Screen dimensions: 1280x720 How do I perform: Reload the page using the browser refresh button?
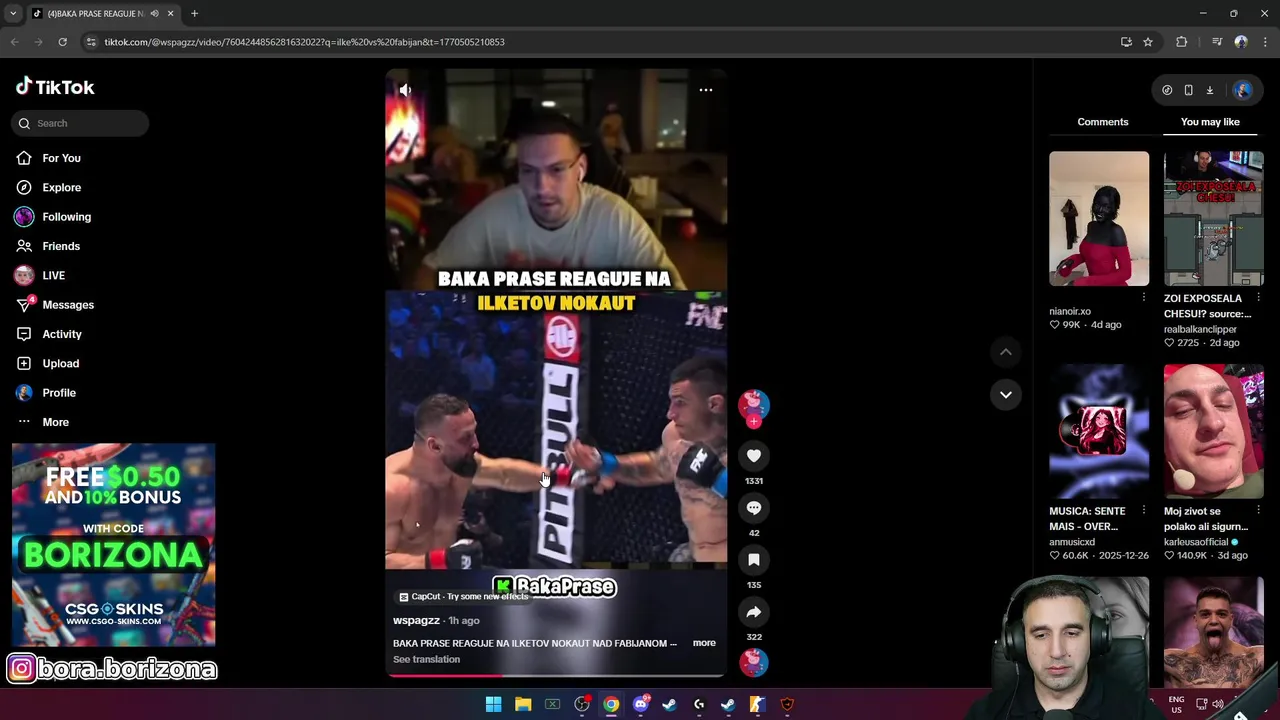[x=62, y=42]
